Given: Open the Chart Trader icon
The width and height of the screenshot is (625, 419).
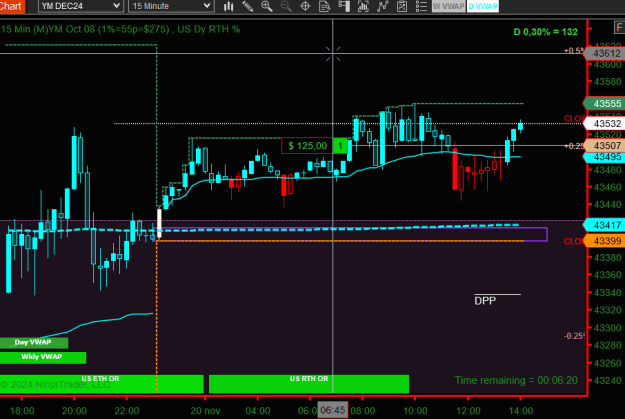Looking at the screenshot, I should point(344,6).
